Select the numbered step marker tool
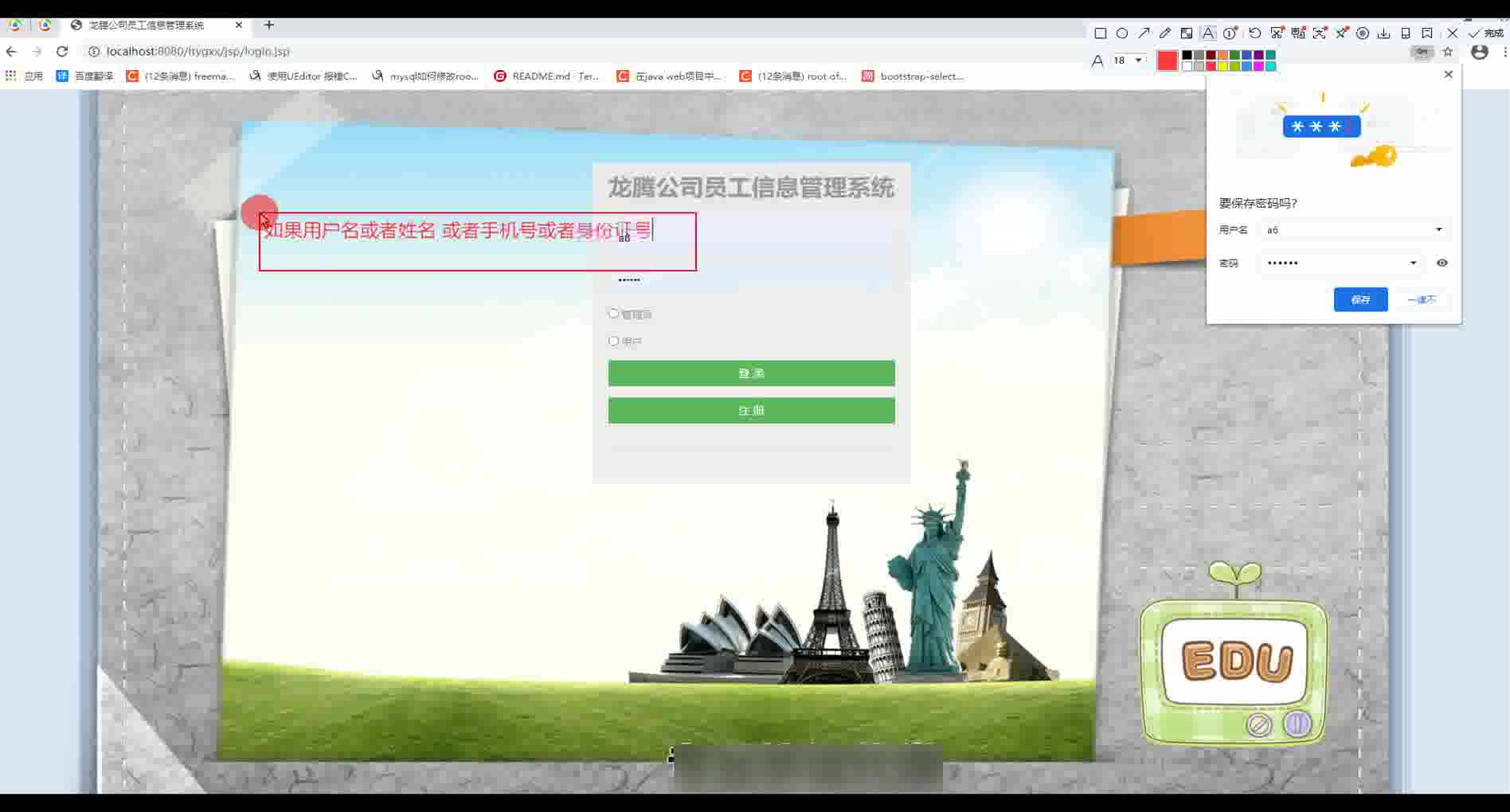1510x812 pixels. click(1230, 33)
